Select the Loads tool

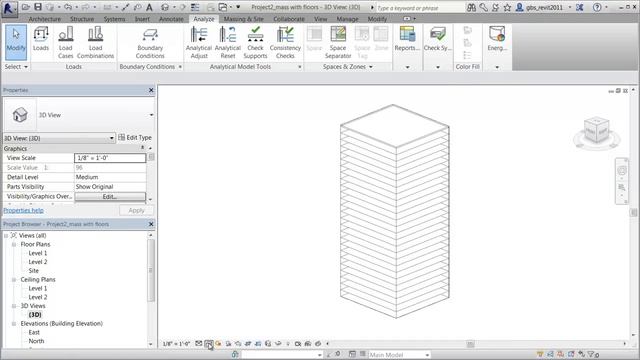pyautogui.click(x=41, y=39)
